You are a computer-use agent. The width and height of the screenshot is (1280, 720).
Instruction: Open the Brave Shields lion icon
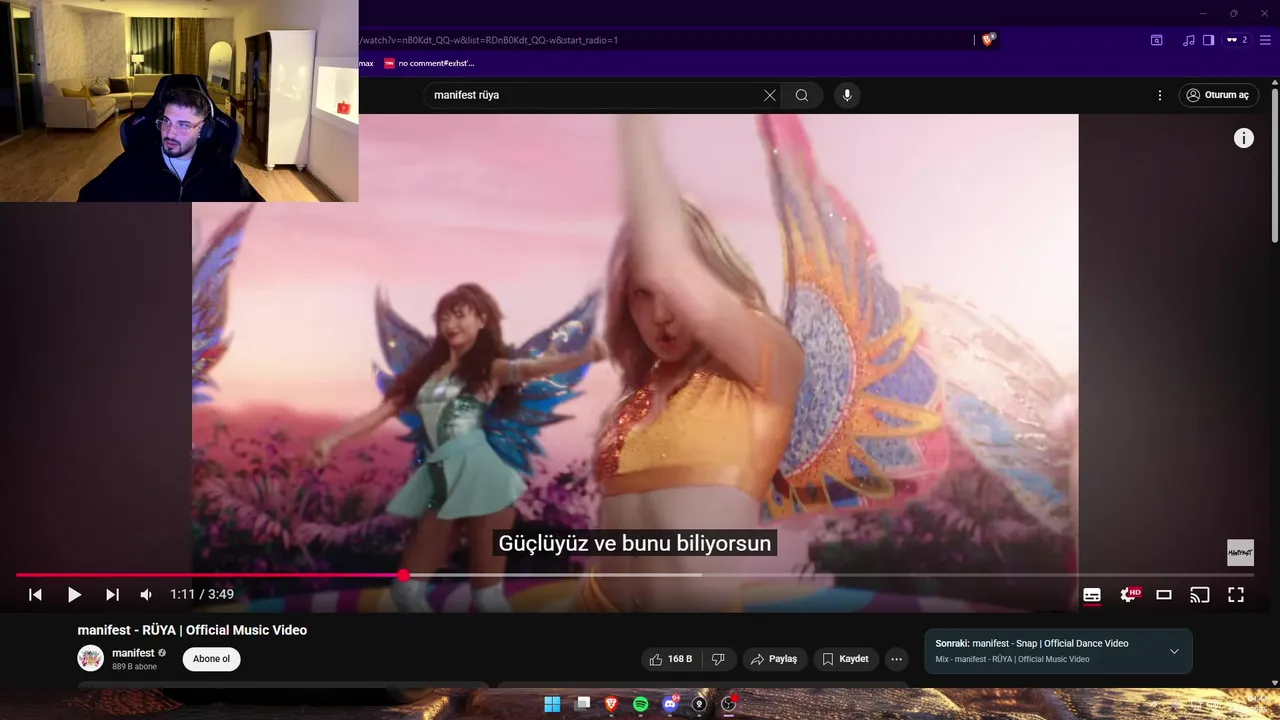(988, 40)
